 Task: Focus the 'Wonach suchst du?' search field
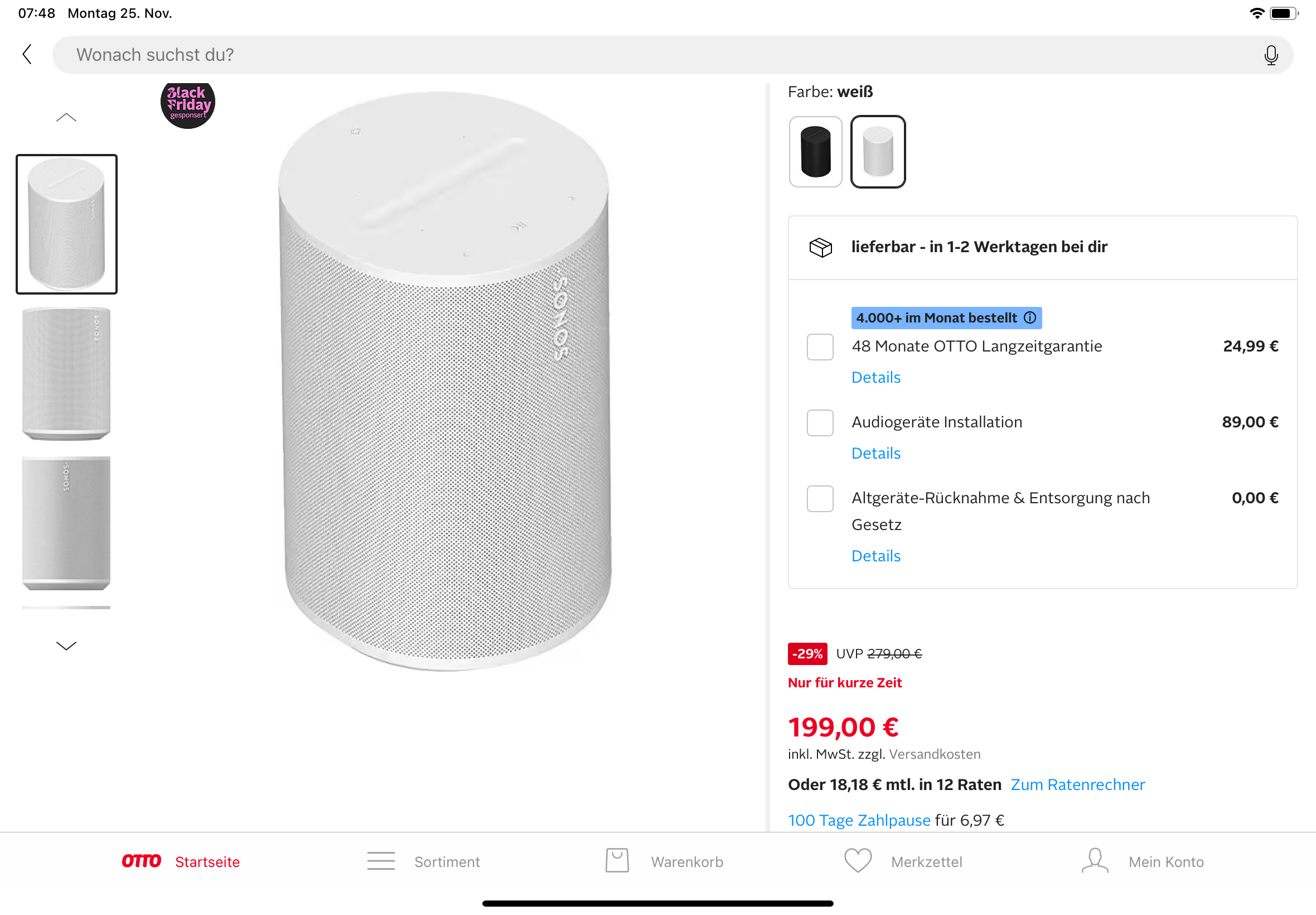(x=659, y=55)
